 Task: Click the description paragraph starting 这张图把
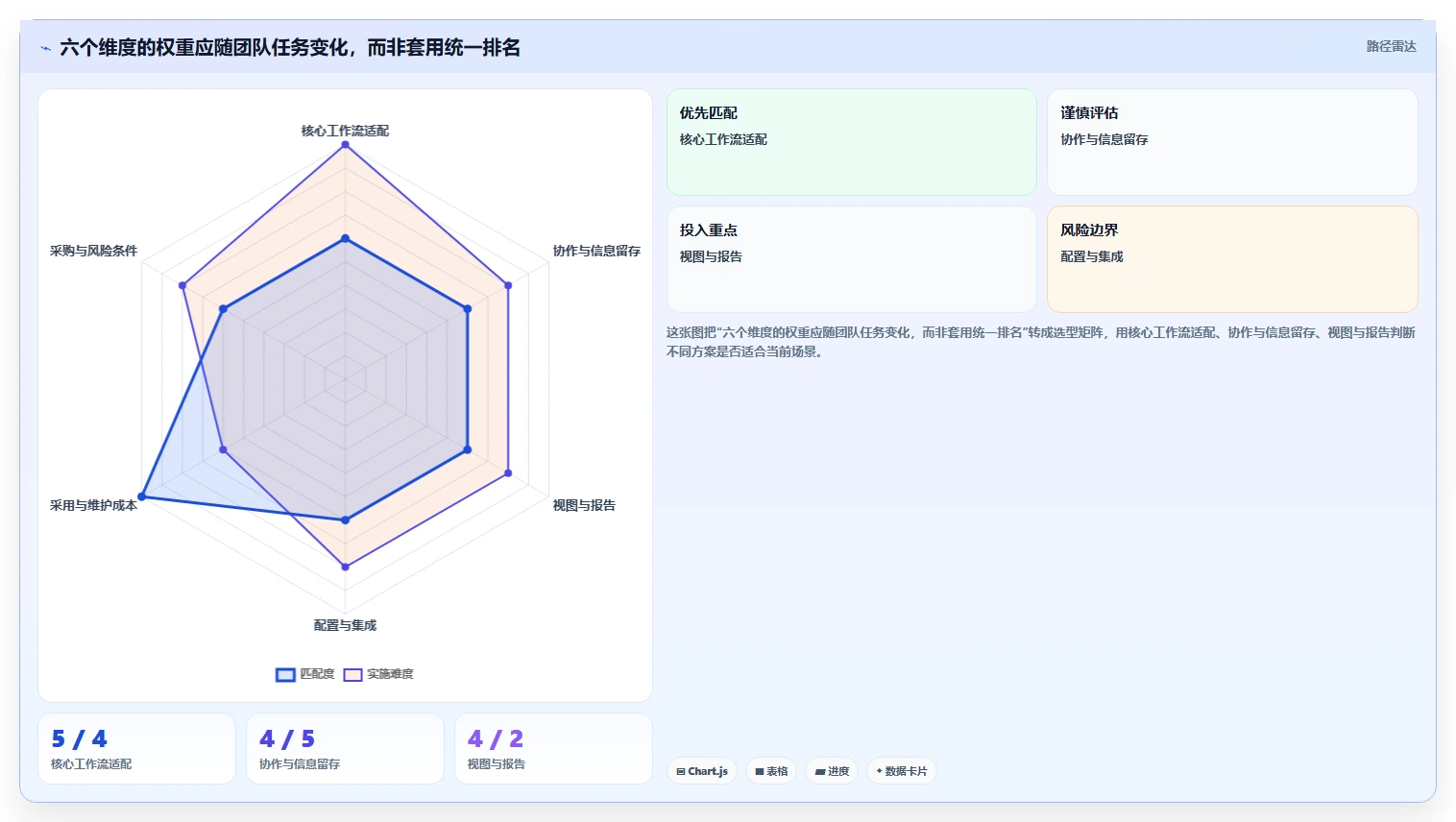click(x=1041, y=342)
